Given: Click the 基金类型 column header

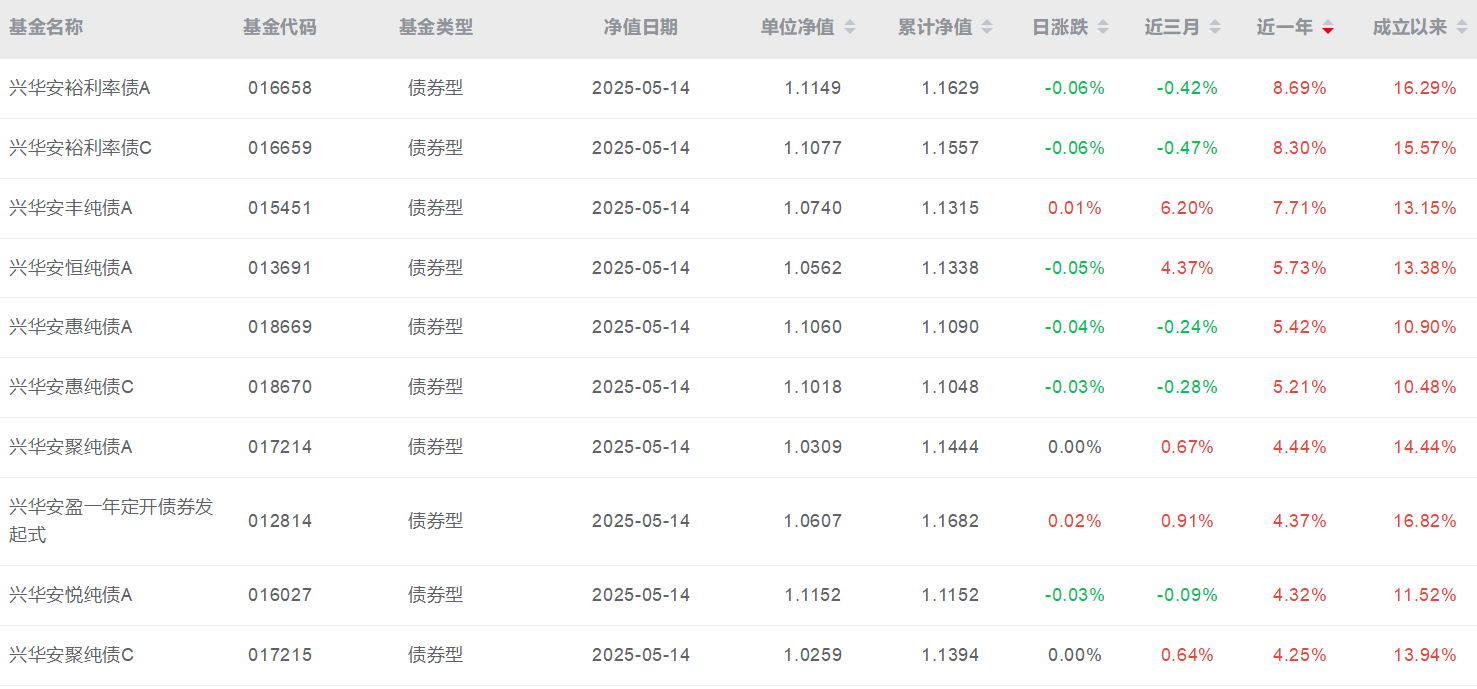Looking at the screenshot, I should tap(436, 28).
